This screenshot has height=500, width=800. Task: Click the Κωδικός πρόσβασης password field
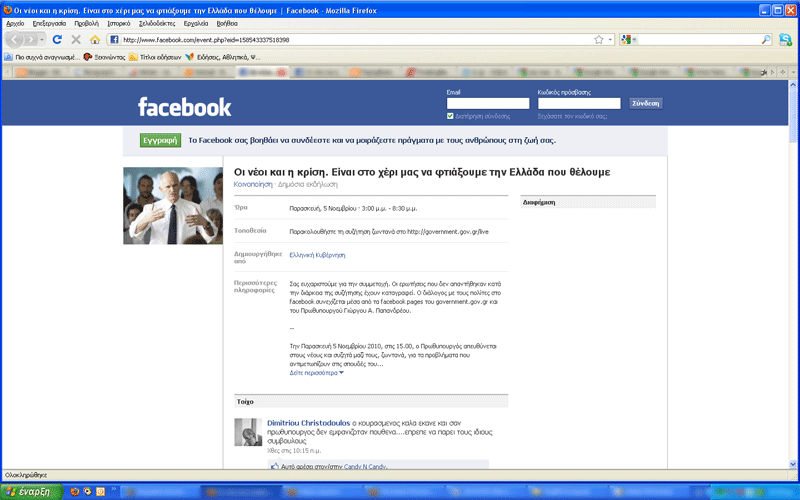coord(579,104)
